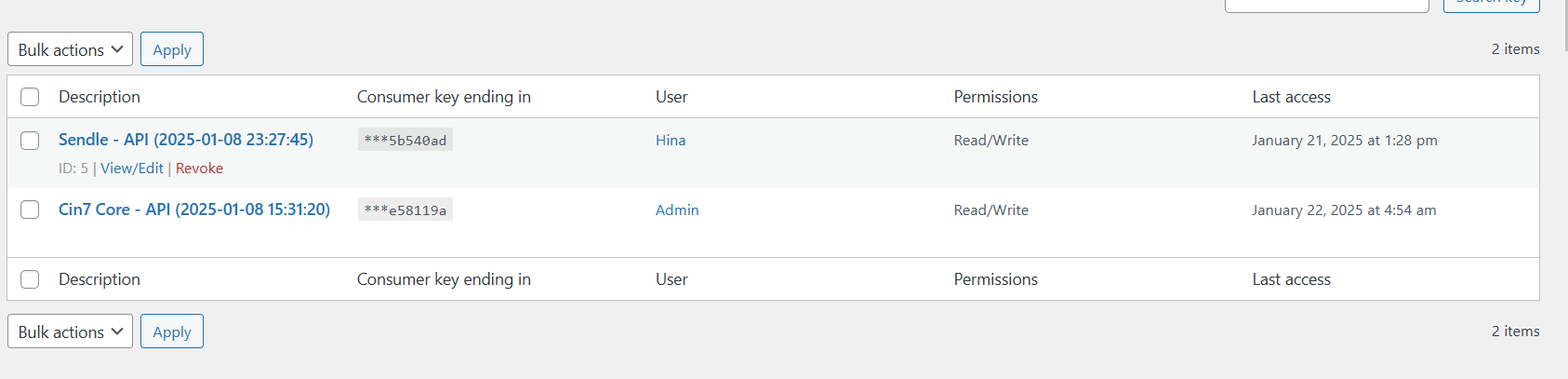Open user Hina's profile link
The height and width of the screenshot is (379, 1568).
pyautogui.click(x=670, y=141)
